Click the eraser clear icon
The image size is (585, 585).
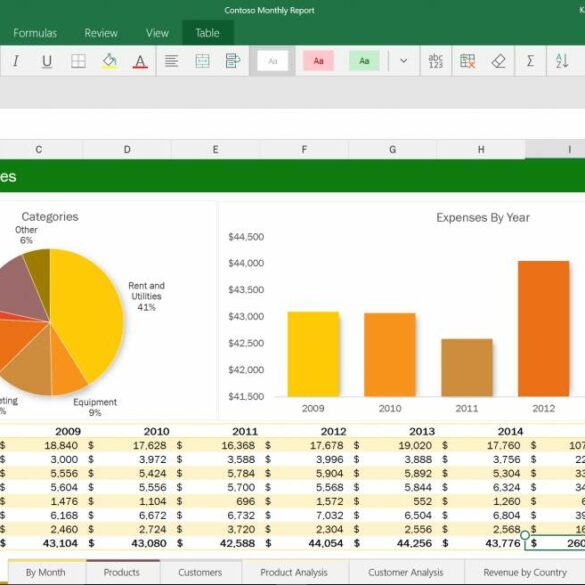tap(498, 61)
